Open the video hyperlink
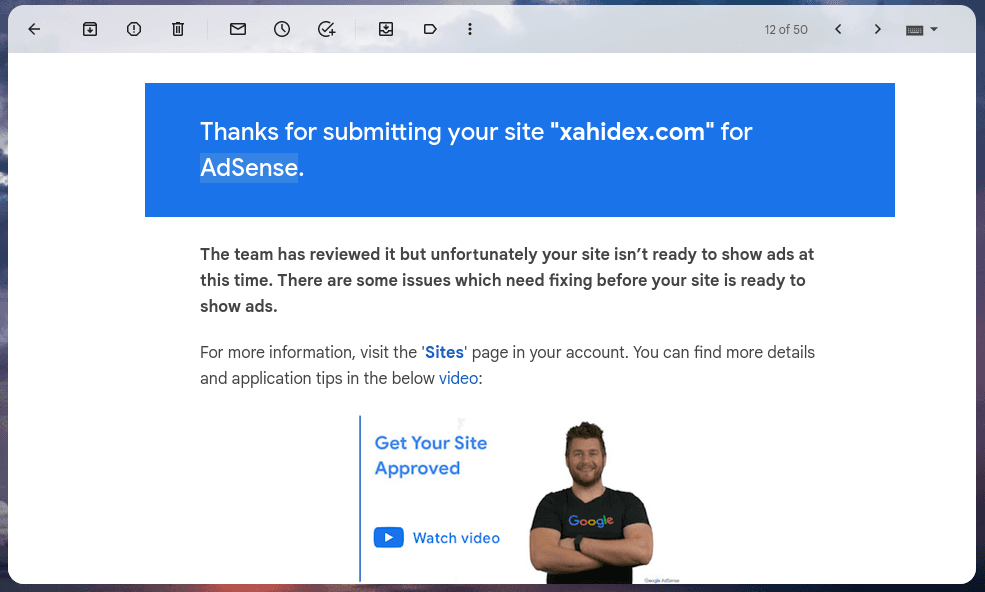 [458, 378]
